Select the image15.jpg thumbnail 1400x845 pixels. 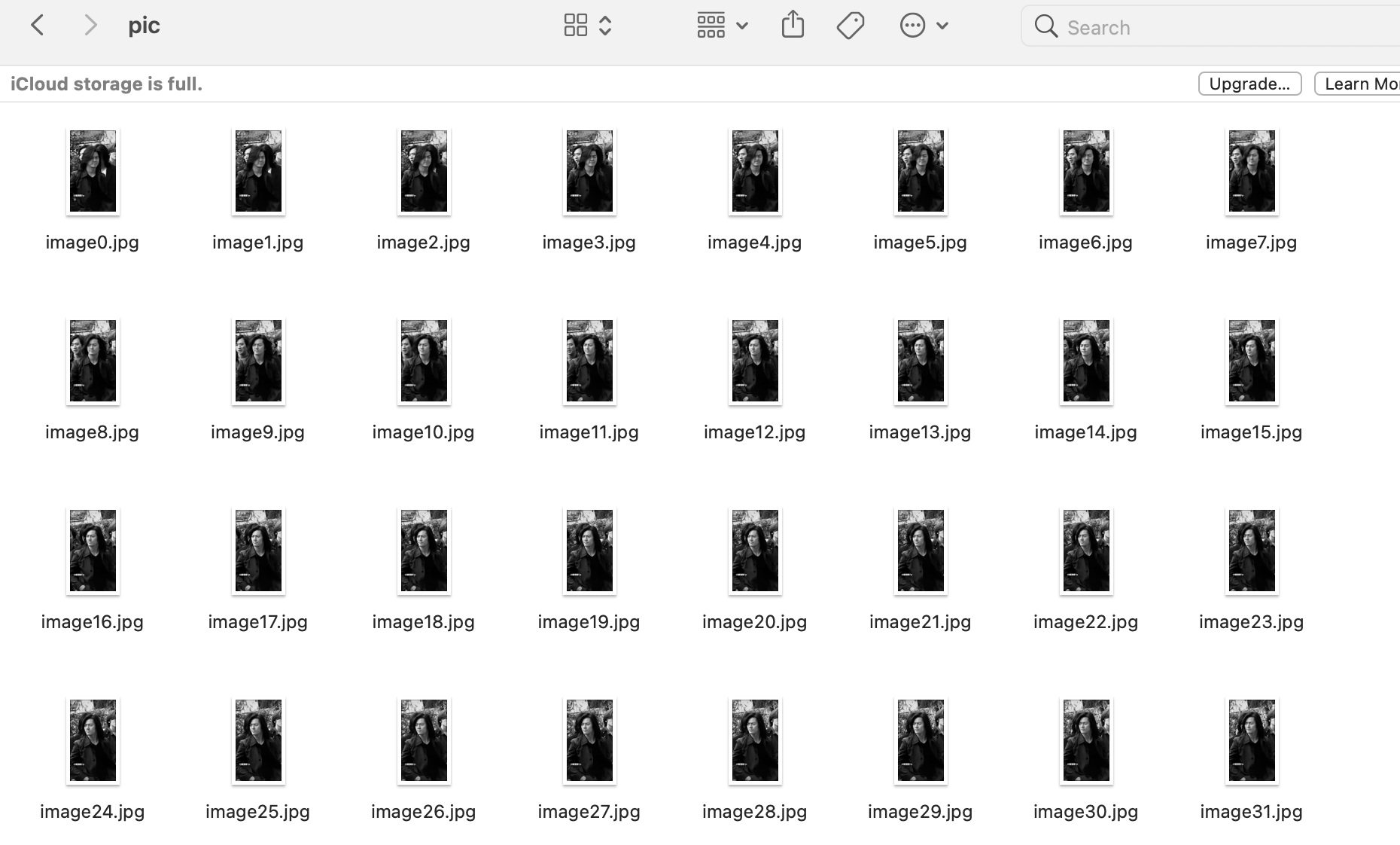pos(1252,361)
